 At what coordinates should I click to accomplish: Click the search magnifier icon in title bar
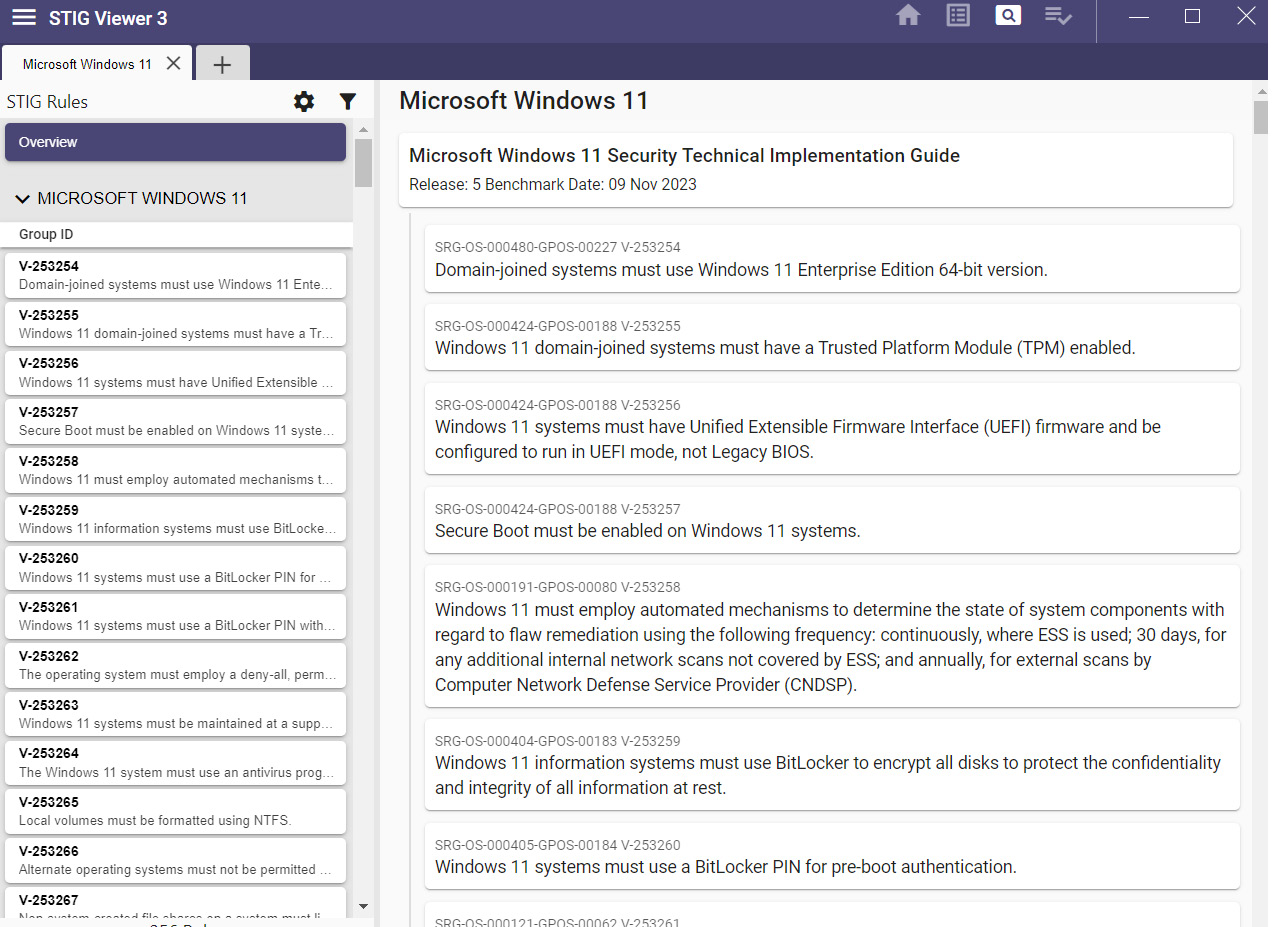tap(1008, 16)
